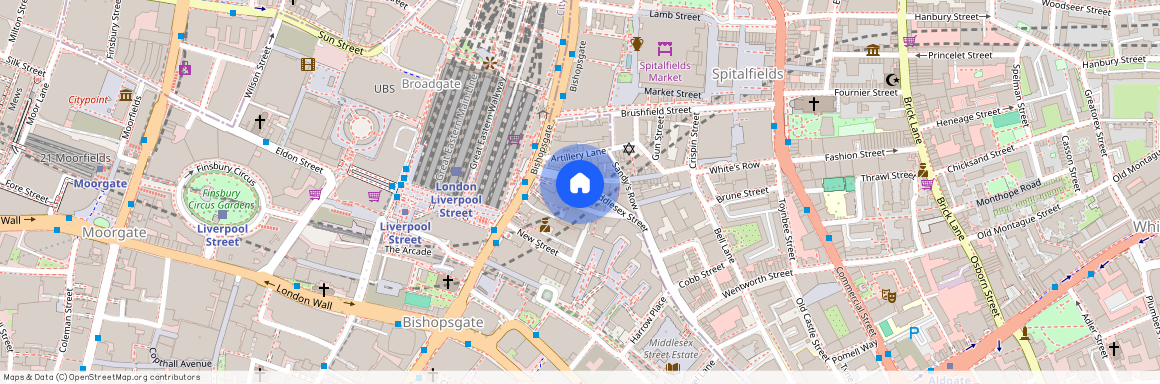1160x384 pixels.
Task: Select the Fashion Street label
Action: pos(854,154)
